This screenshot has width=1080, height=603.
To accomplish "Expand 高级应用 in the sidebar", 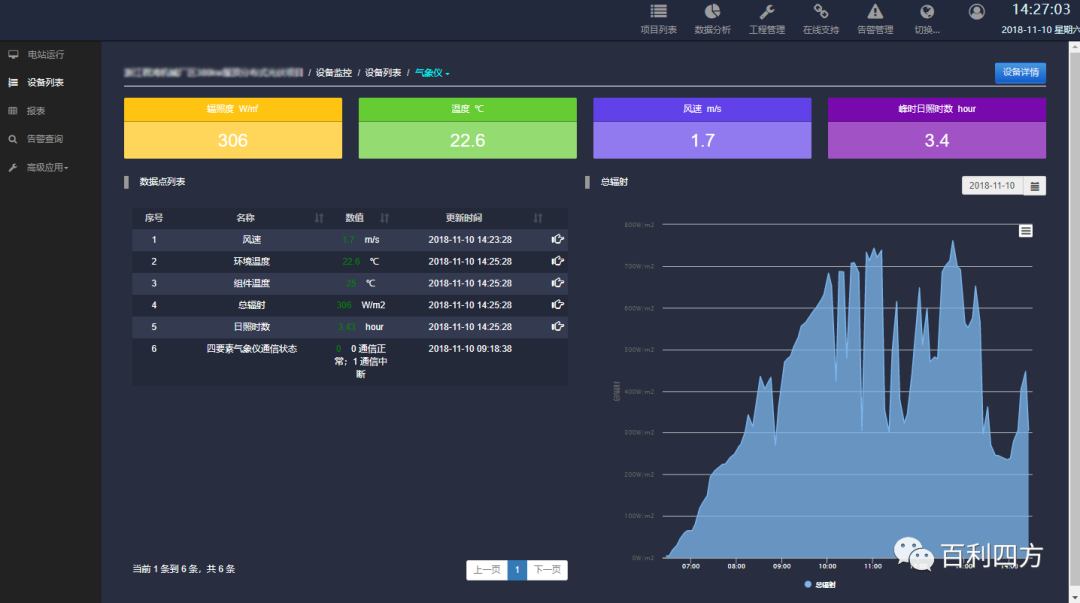I will click(x=47, y=167).
